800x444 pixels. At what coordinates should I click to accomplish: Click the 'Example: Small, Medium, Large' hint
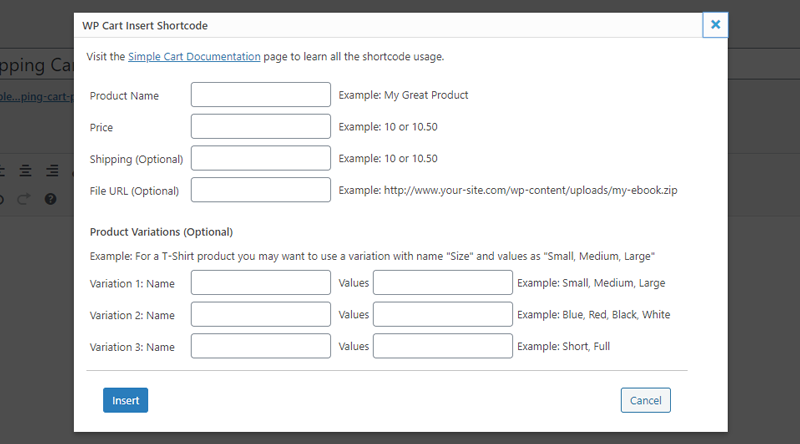591,283
